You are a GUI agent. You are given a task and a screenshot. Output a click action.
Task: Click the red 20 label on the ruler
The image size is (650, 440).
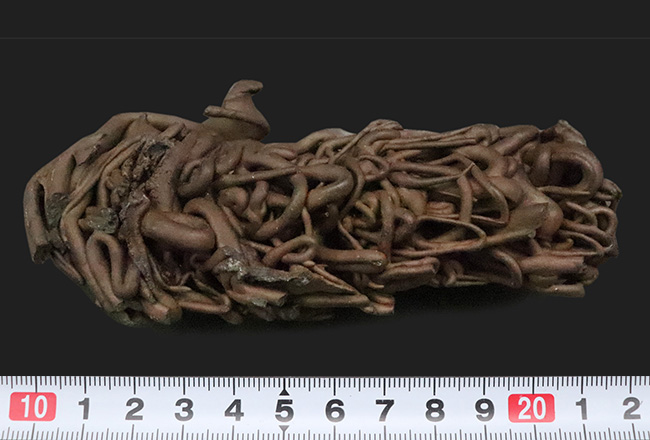pos(531,408)
